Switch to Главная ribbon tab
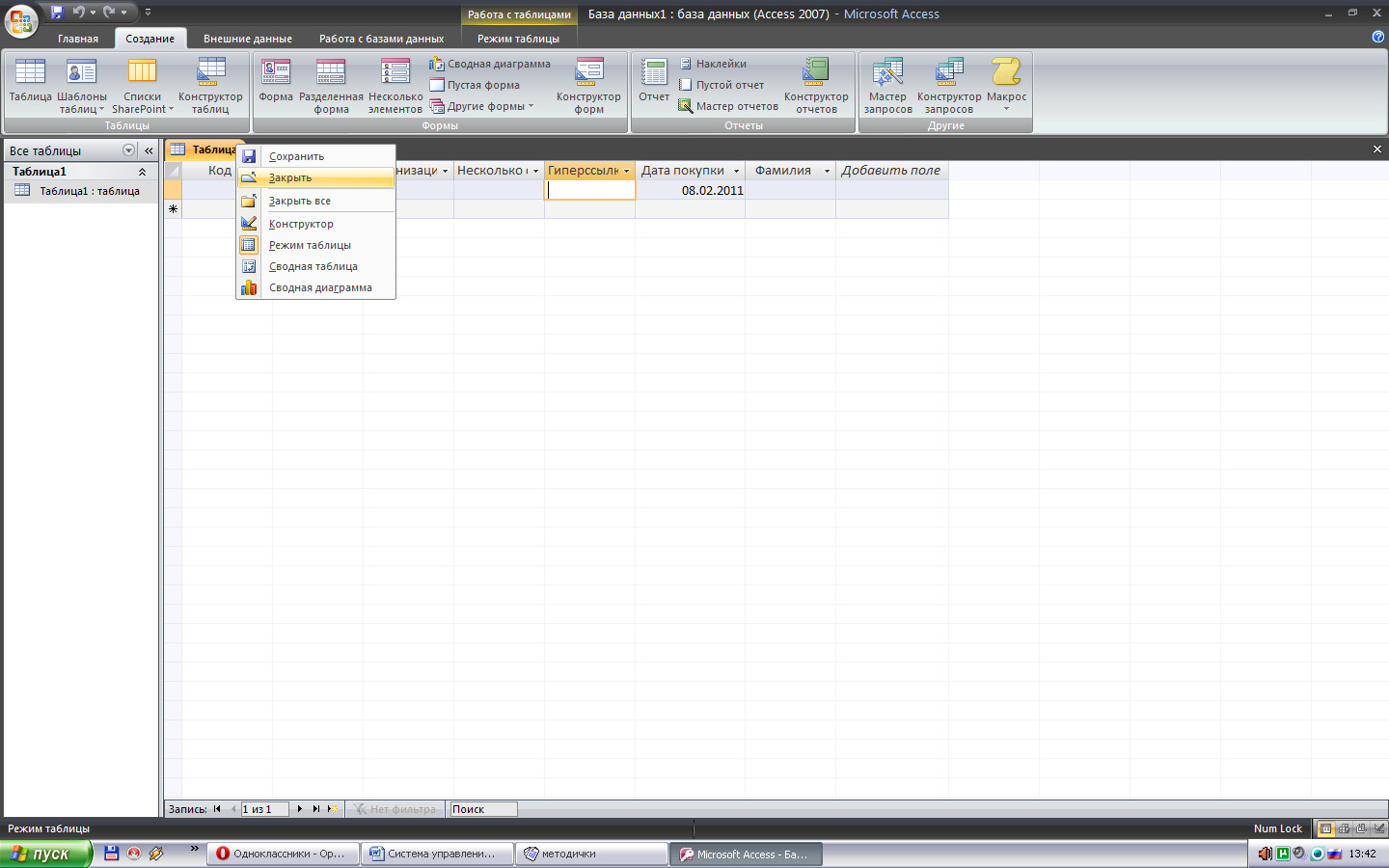The height and width of the screenshot is (868, 1389). pyautogui.click(x=78, y=39)
